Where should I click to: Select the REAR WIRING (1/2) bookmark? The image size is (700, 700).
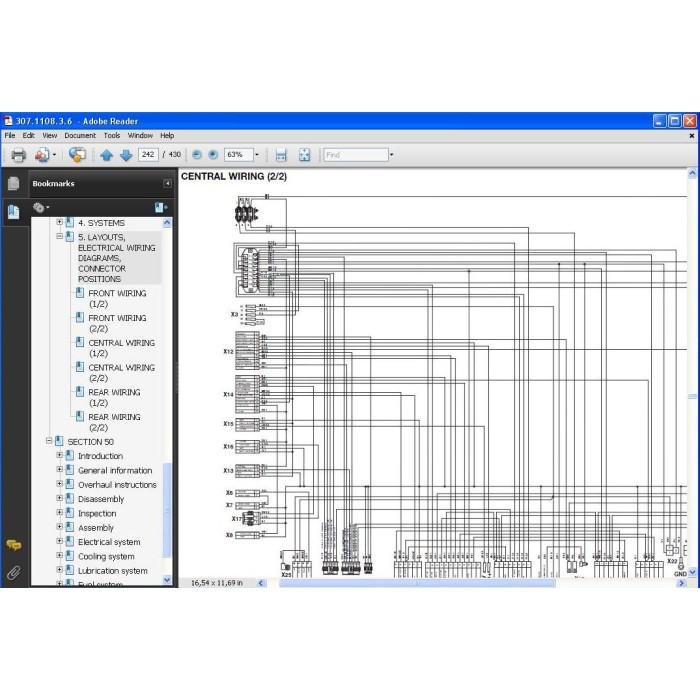coord(114,397)
